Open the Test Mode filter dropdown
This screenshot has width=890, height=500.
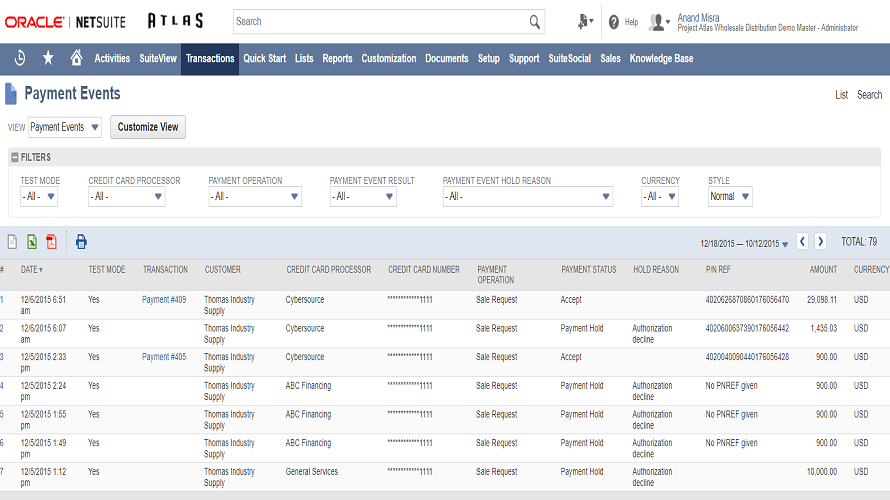(x=39, y=197)
